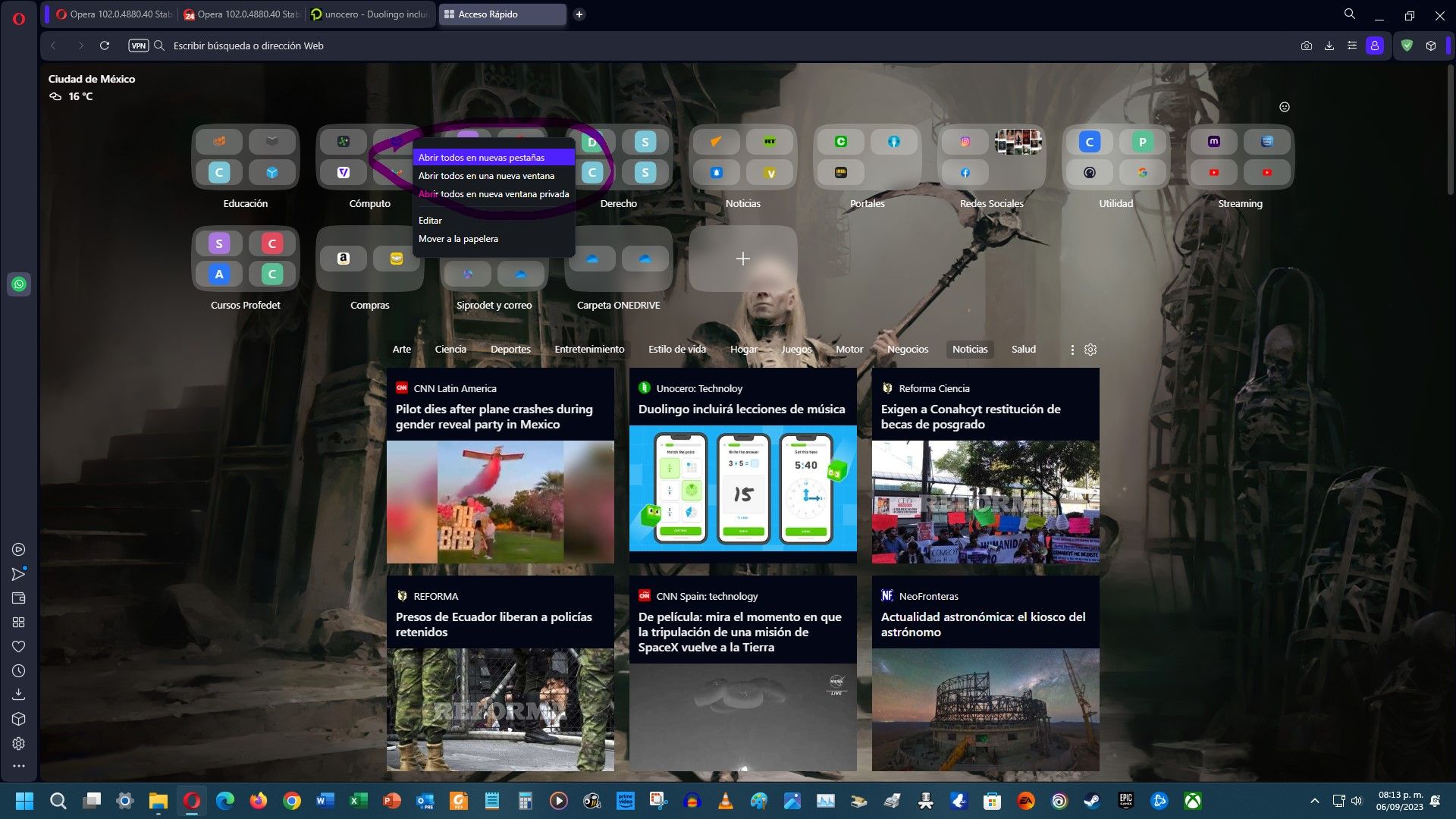Viewport: 1456px width, 819px height.
Task: Open Exigen a Conahcyt restitución article
Action: pyautogui.click(x=986, y=466)
